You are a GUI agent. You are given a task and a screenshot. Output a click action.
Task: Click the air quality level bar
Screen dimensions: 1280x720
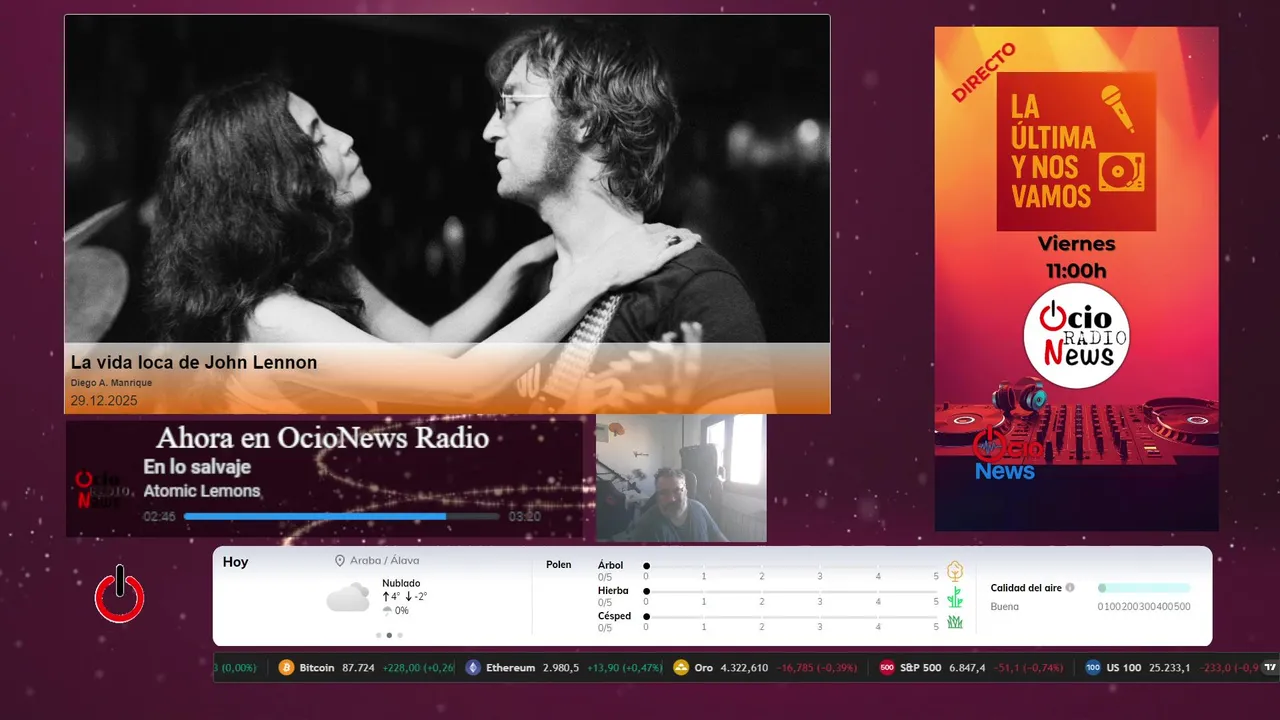point(1144,588)
